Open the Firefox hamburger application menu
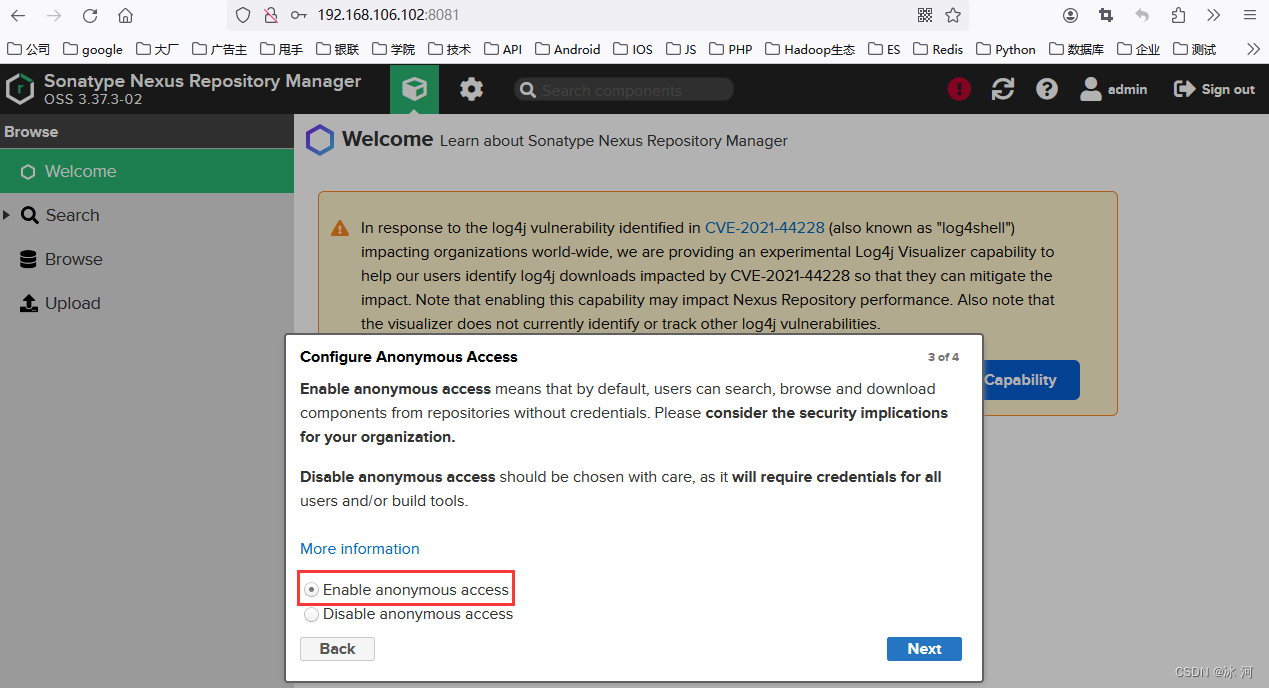Viewport: 1269px width, 688px height. click(1250, 15)
